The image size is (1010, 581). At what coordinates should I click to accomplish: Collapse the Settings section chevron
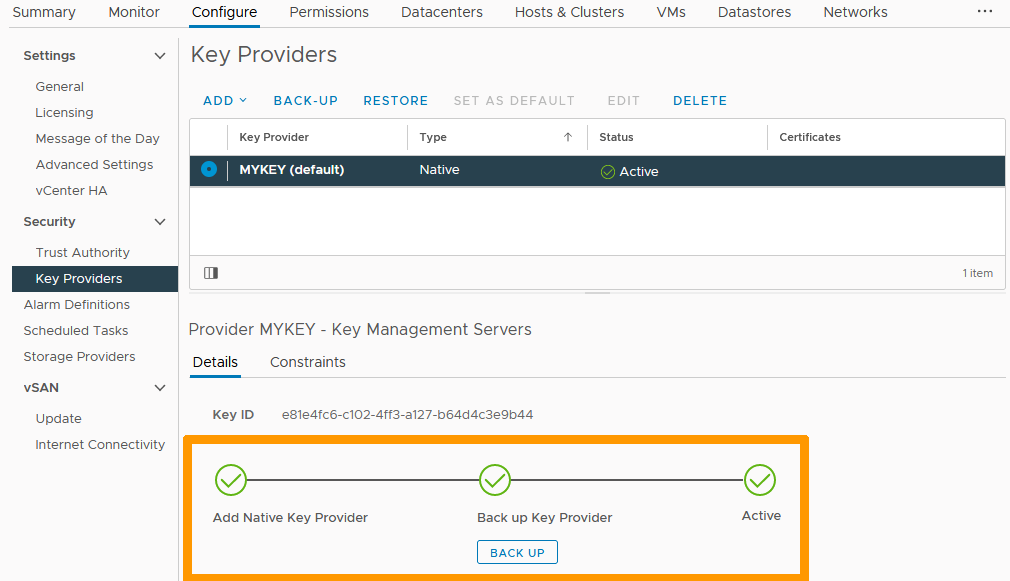(x=160, y=56)
